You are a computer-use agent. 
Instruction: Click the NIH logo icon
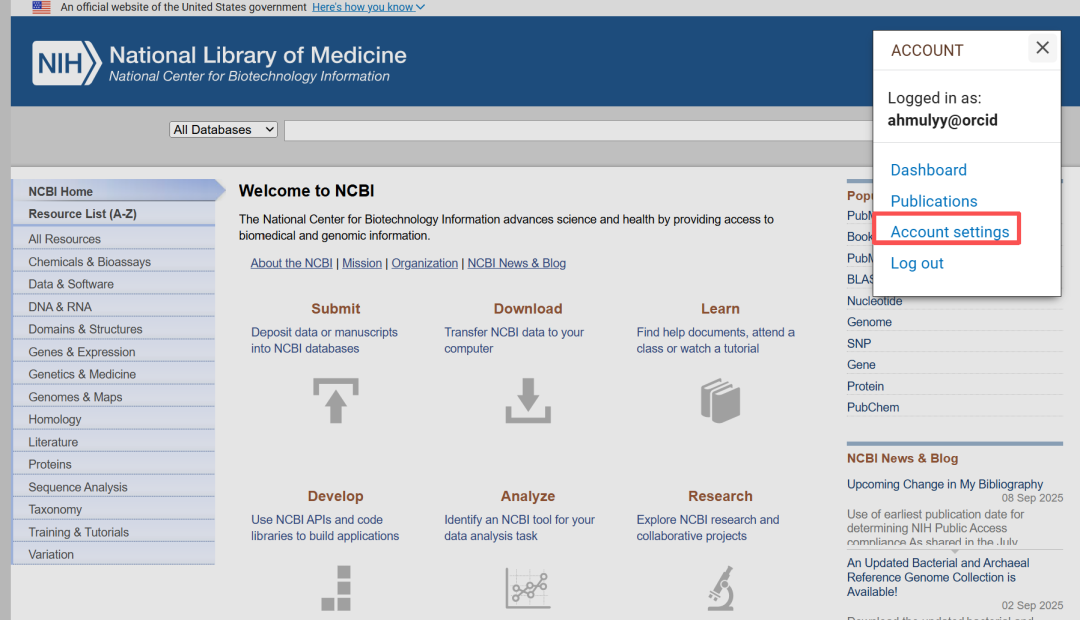pos(67,63)
